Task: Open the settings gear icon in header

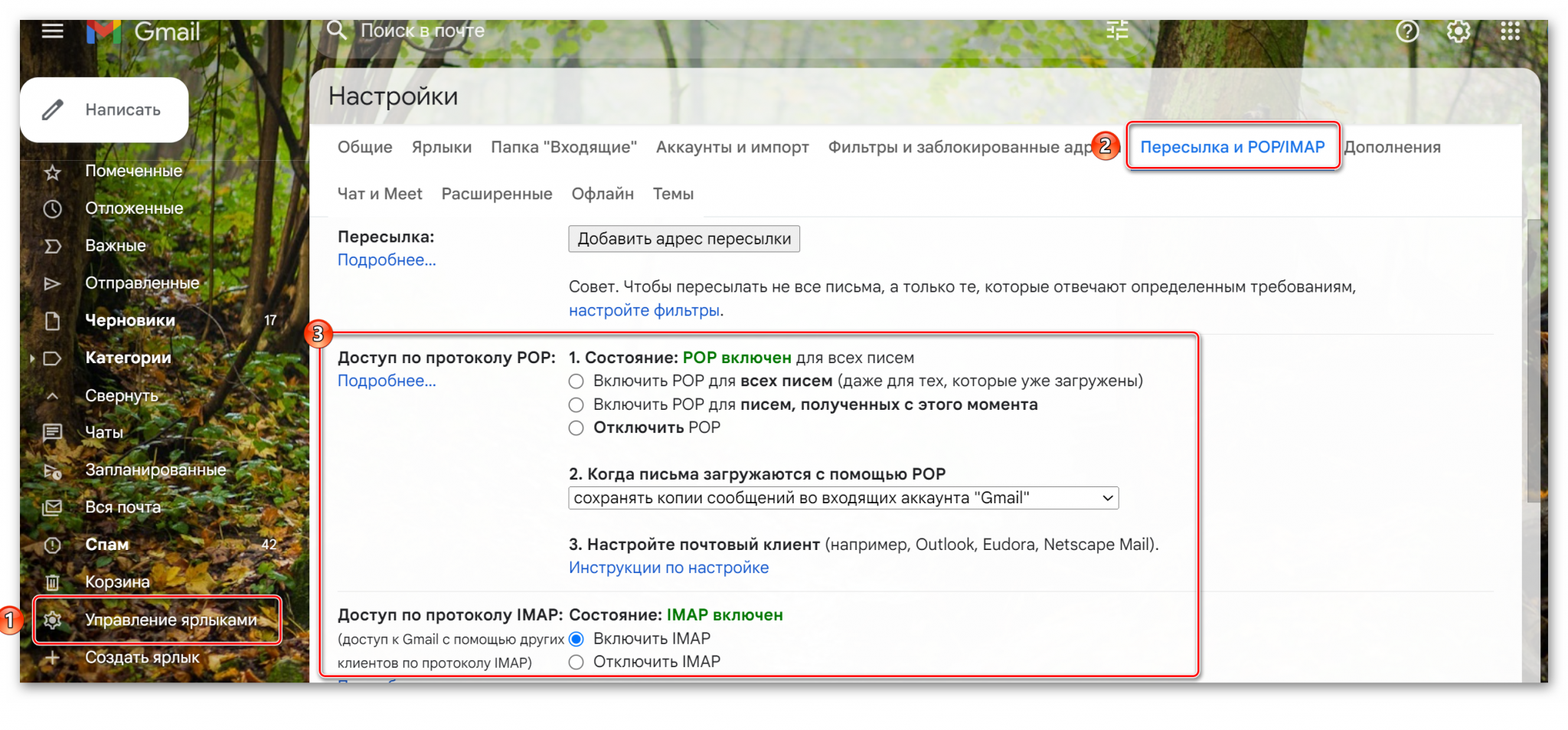Action: click(x=1459, y=31)
